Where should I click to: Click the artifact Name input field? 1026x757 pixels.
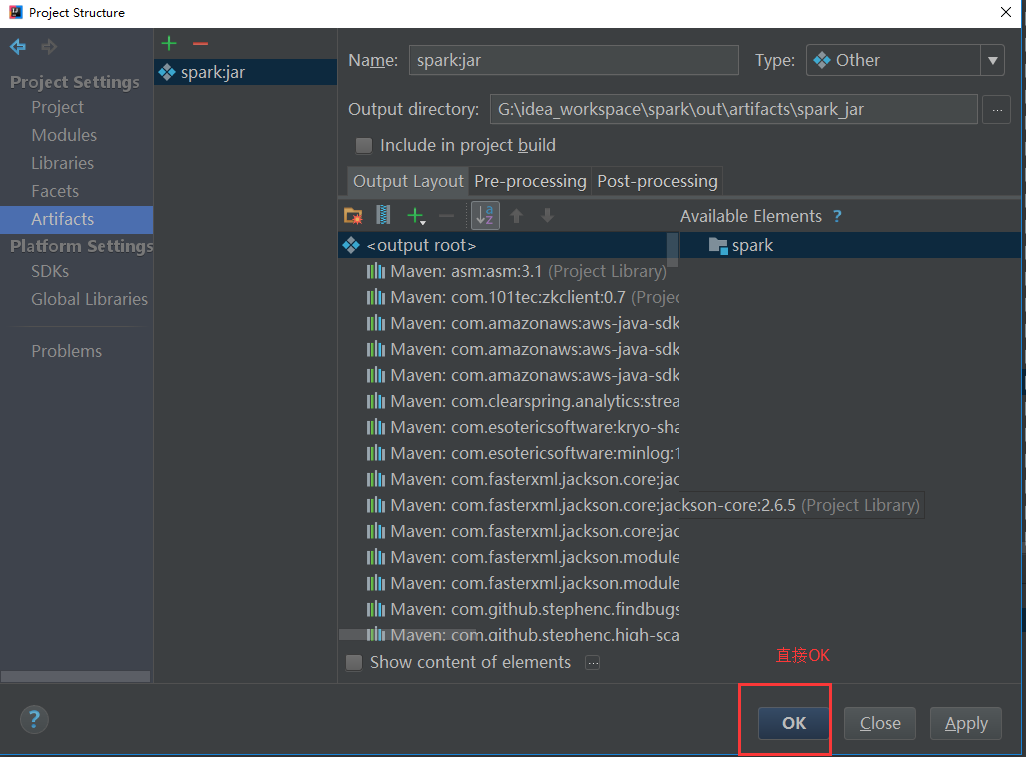pyautogui.click(x=574, y=60)
